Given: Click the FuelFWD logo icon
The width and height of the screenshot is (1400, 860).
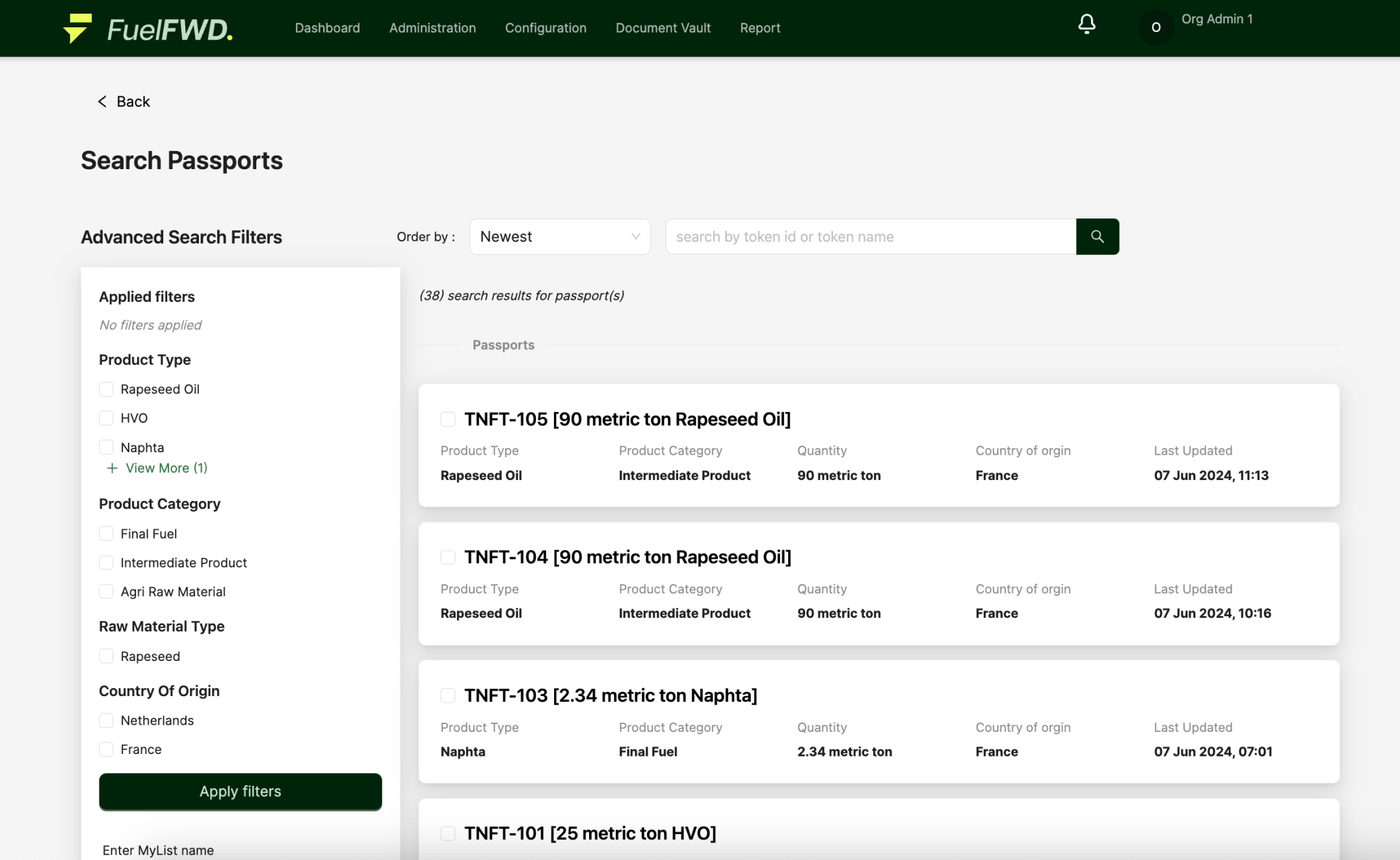Looking at the screenshot, I should 77,28.
